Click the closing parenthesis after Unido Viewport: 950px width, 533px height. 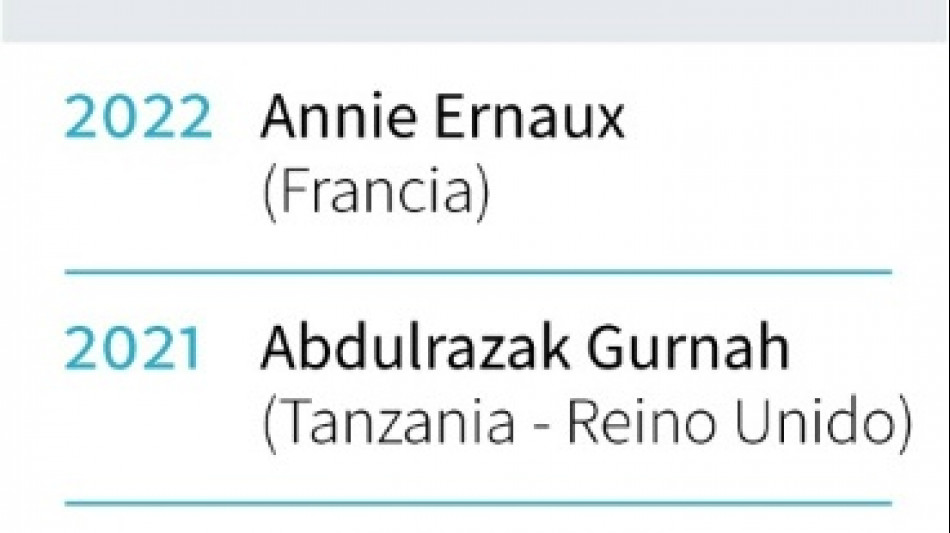(903, 427)
